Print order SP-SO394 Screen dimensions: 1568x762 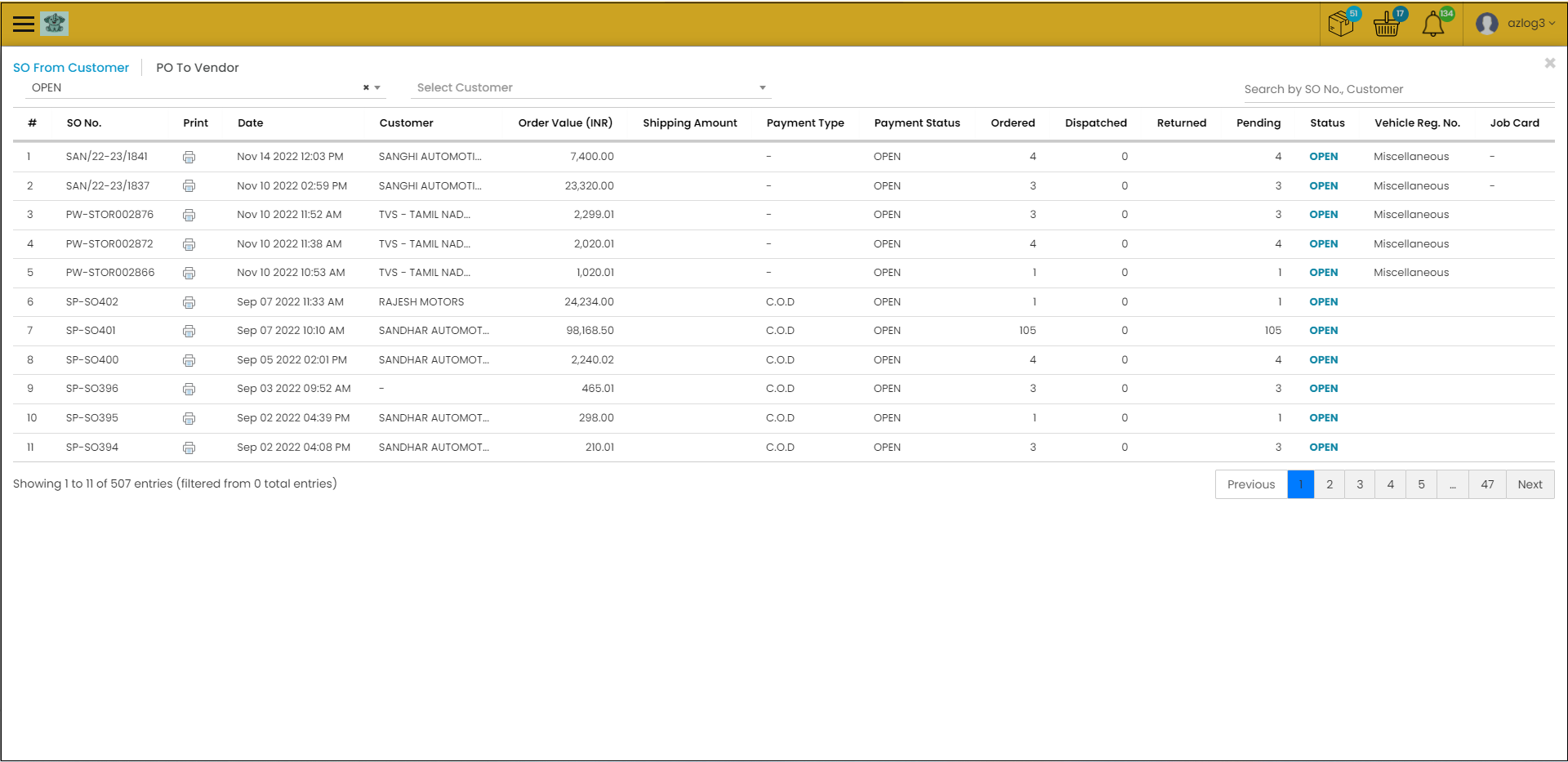[189, 448]
